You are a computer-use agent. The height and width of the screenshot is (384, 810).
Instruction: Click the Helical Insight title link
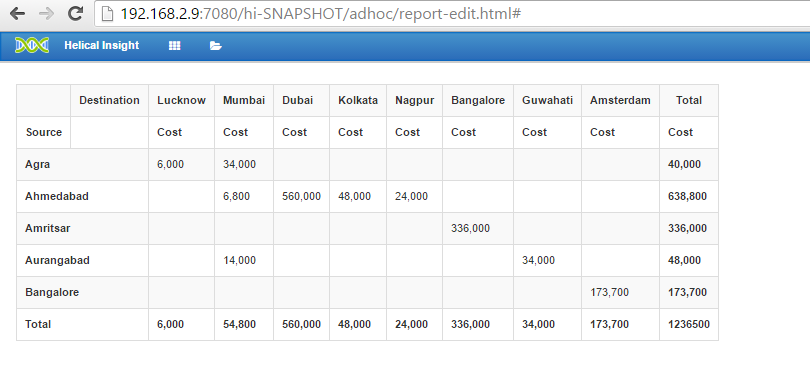tap(102, 45)
